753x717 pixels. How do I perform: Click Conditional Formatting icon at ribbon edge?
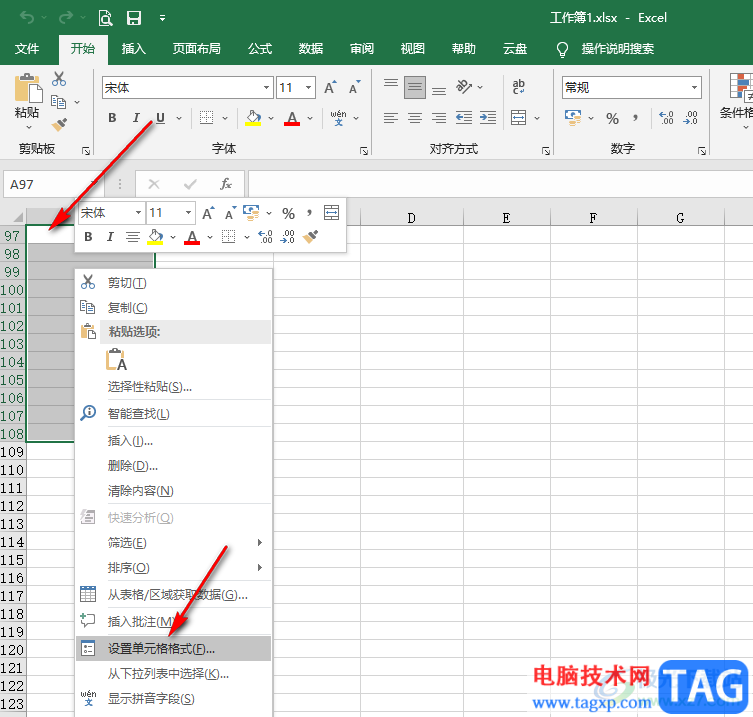(741, 87)
